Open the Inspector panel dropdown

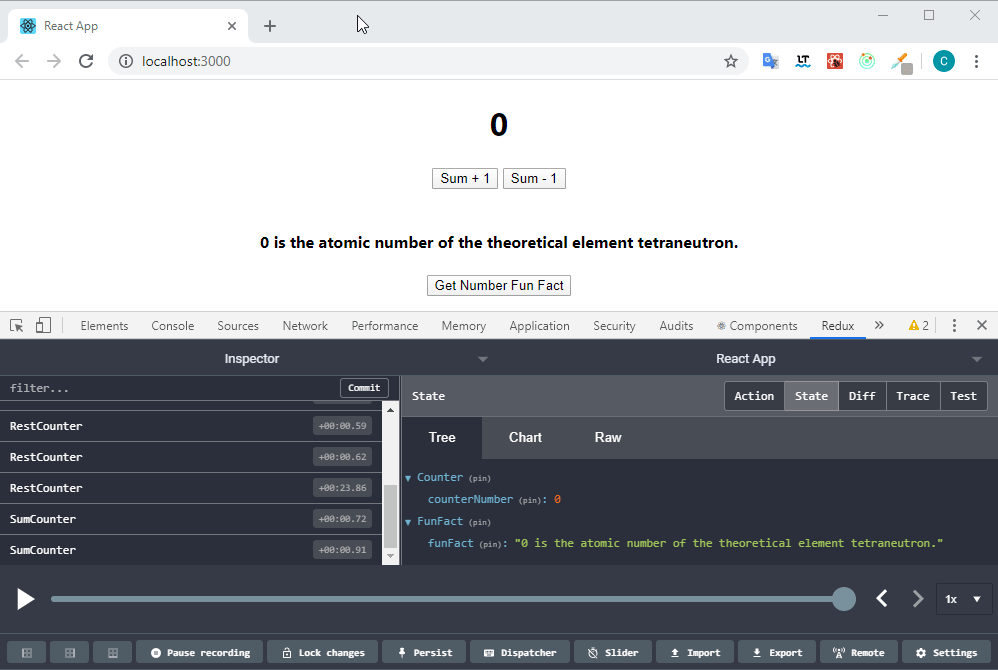coord(482,358)
